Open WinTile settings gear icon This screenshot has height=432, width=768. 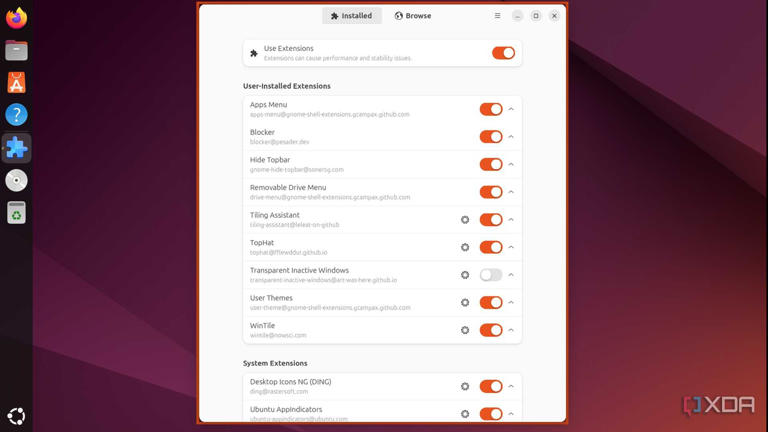(465, 330)
